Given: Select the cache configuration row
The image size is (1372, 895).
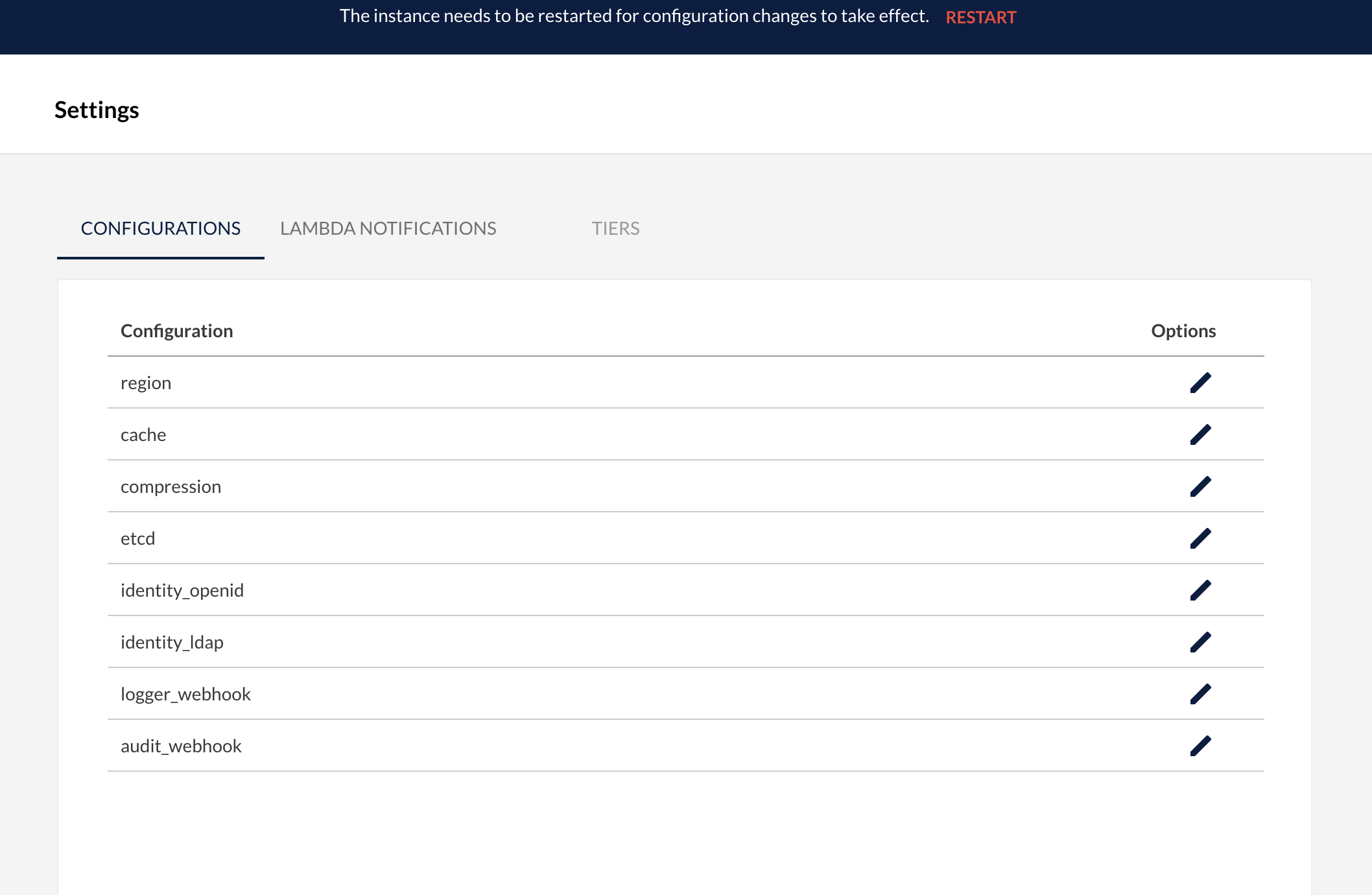Looking at the screenshot, I should [143, 435].
